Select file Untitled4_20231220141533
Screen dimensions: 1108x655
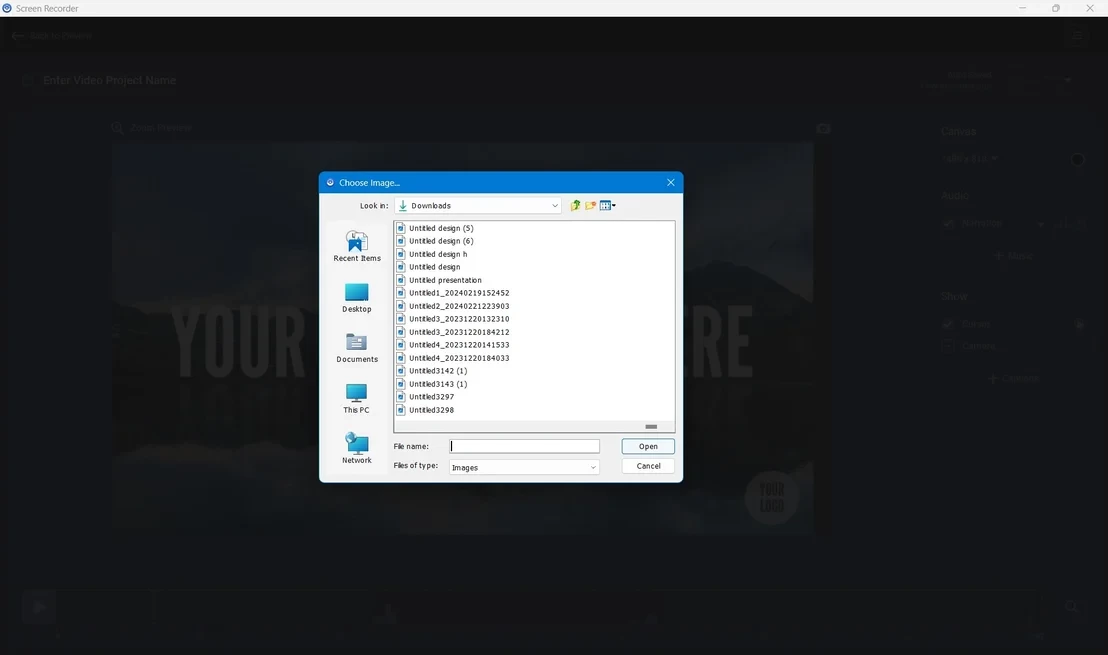click(459, 346)
